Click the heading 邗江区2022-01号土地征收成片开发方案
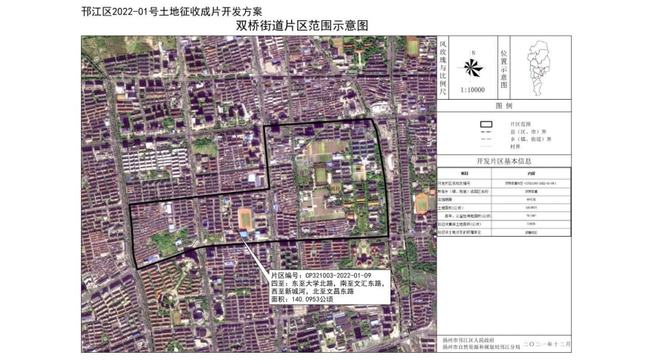660x364 pixels. (172, 11)
